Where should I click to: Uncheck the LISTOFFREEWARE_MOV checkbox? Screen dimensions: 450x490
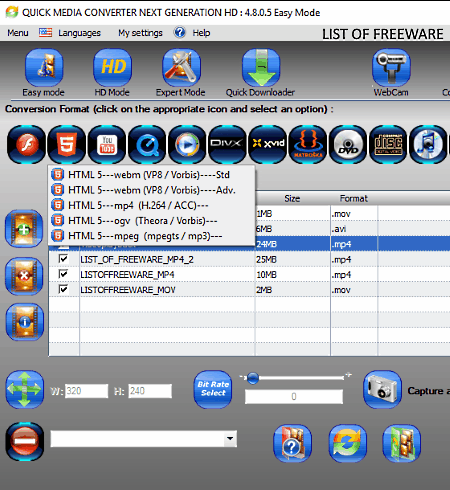coord(63,289)
